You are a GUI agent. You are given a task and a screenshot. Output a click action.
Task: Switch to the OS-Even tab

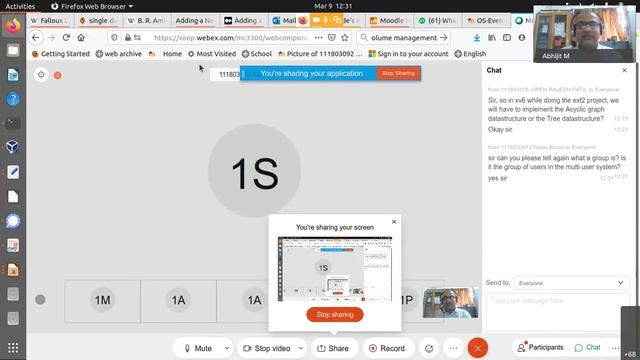click(x=485, y=20)
